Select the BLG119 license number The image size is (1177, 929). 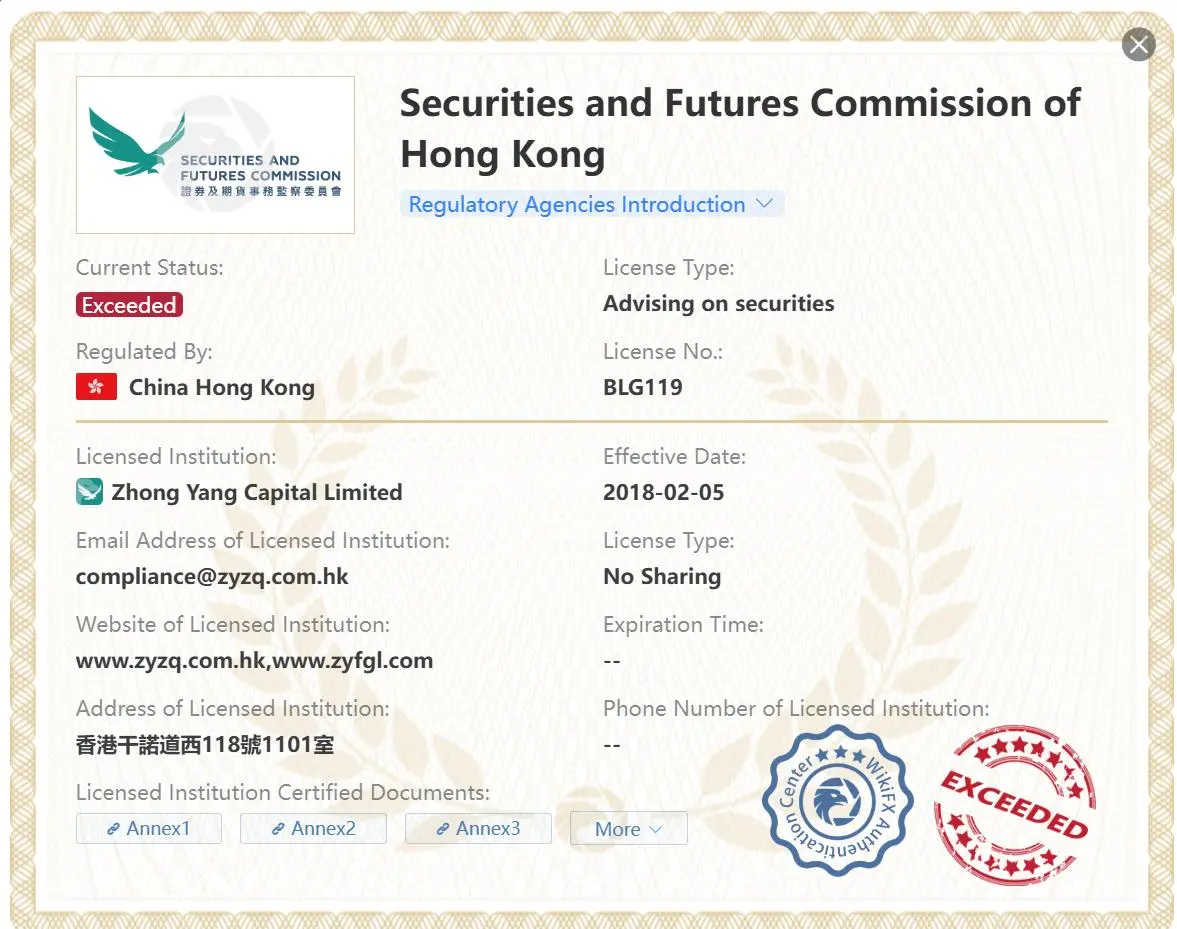pyautogui.click(x=643, y=387)
